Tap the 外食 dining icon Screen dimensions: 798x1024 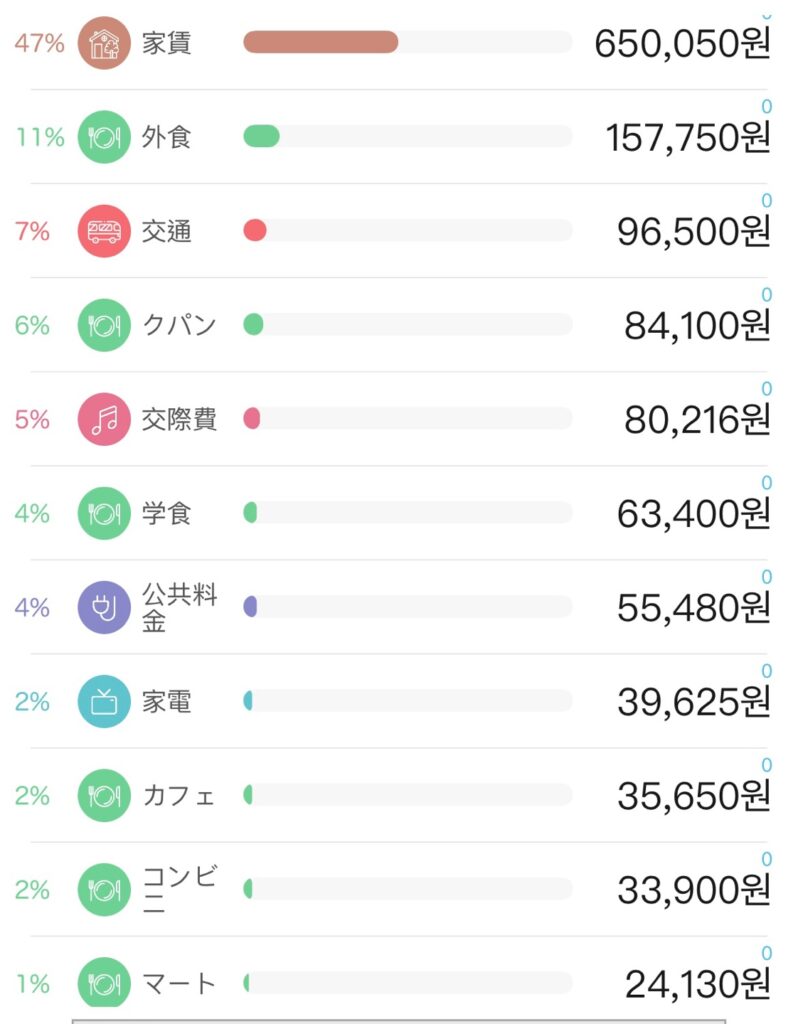click(x=104, y=137)
